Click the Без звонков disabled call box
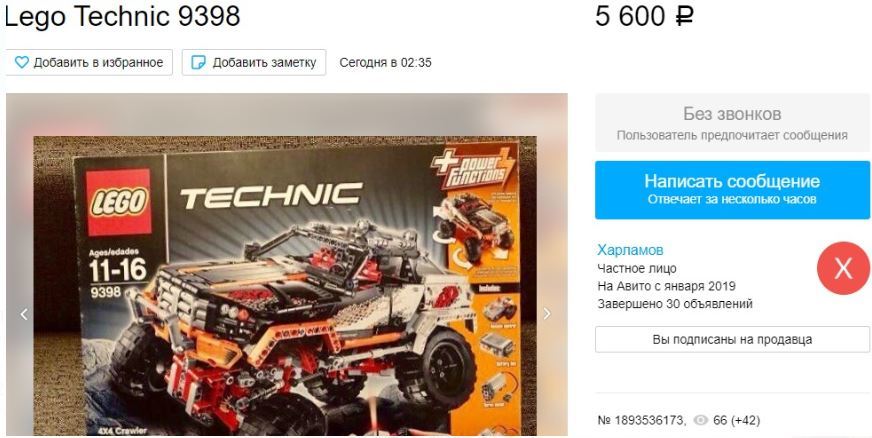Screen dimensions: 872x438 pos(732,123)
